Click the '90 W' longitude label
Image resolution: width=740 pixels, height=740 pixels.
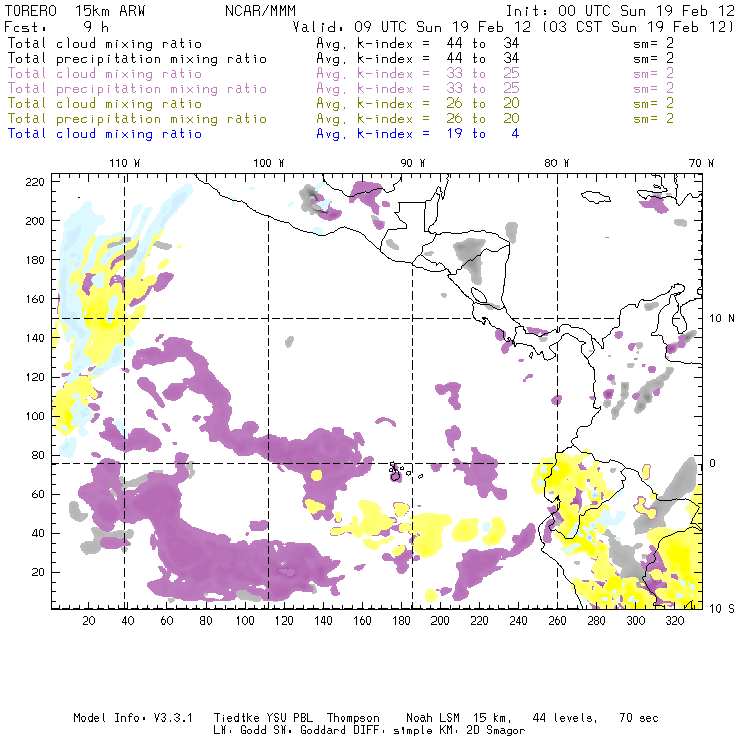413,163
